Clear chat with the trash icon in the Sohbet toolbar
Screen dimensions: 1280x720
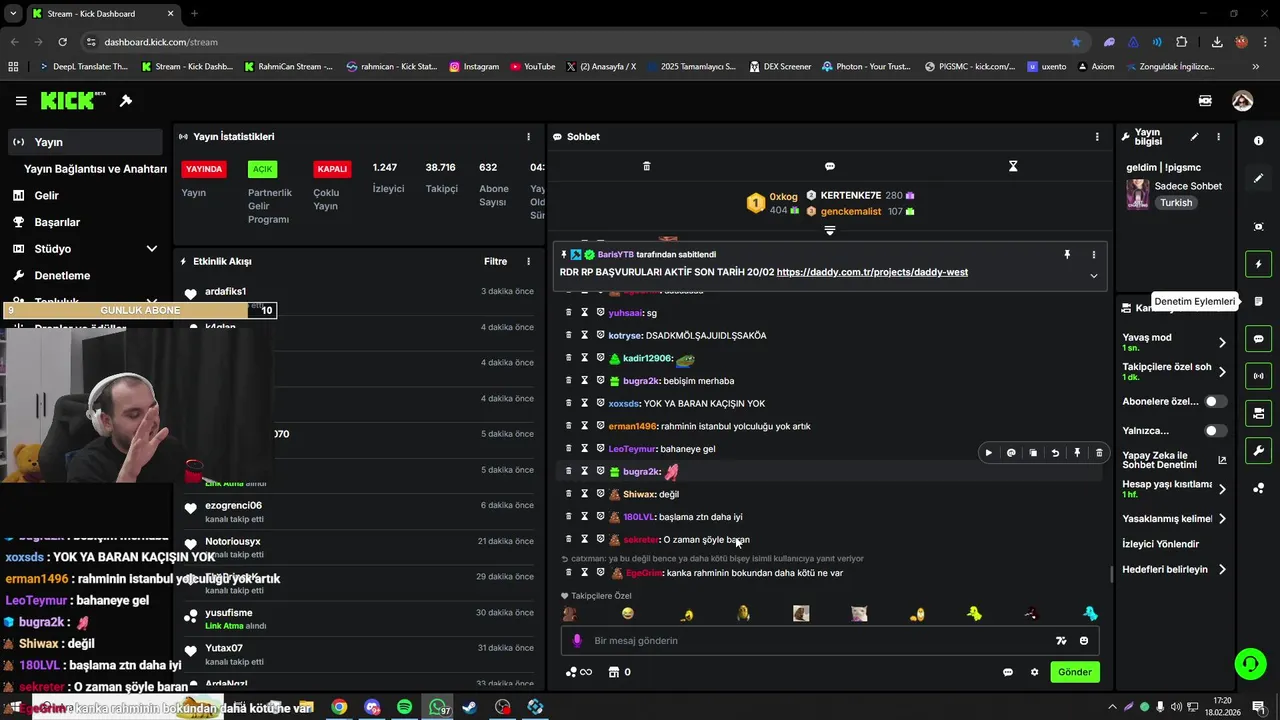point(646,166)
